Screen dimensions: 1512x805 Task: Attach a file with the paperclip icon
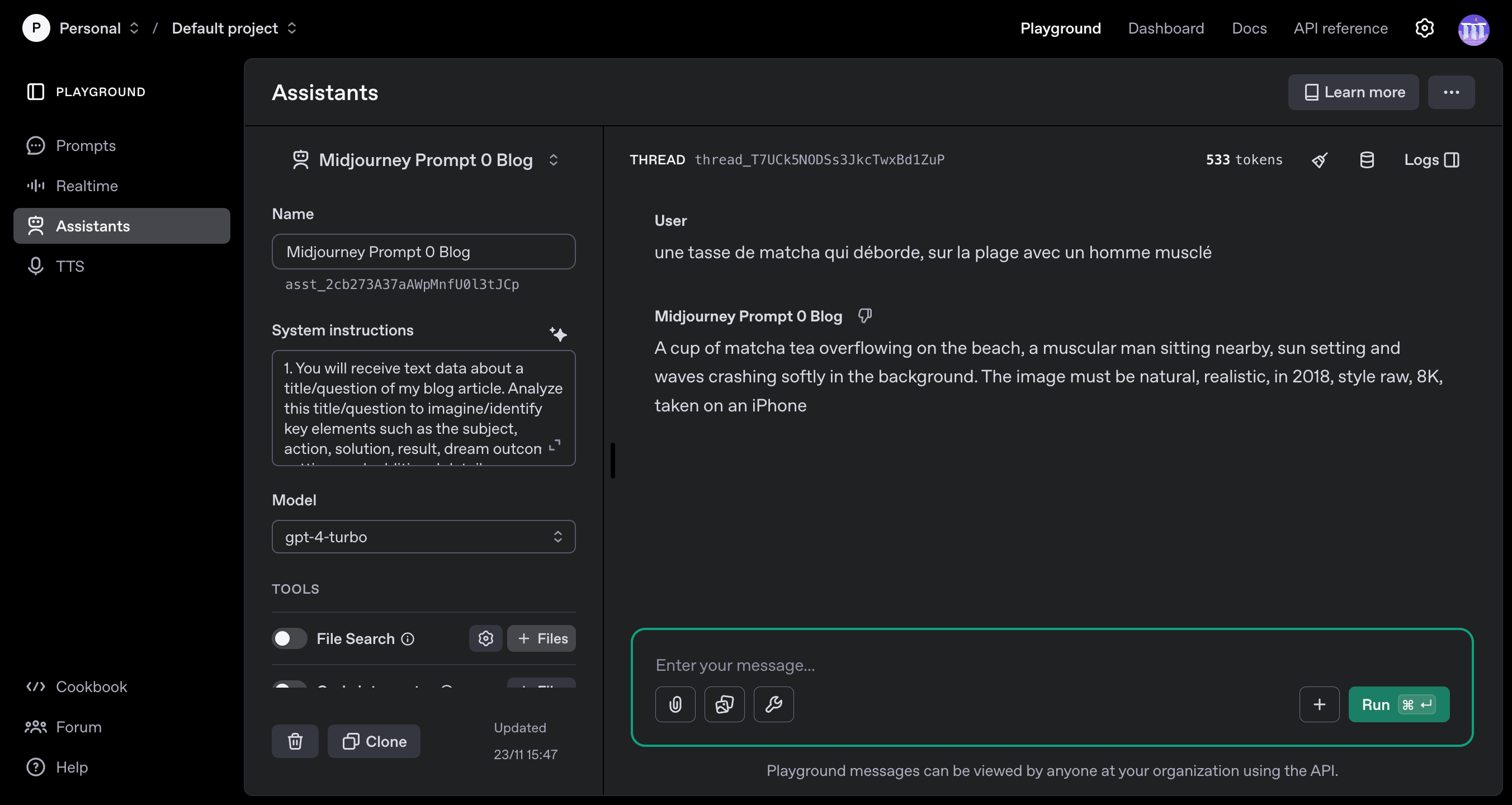pyautogui.click(x=675, y=704)
